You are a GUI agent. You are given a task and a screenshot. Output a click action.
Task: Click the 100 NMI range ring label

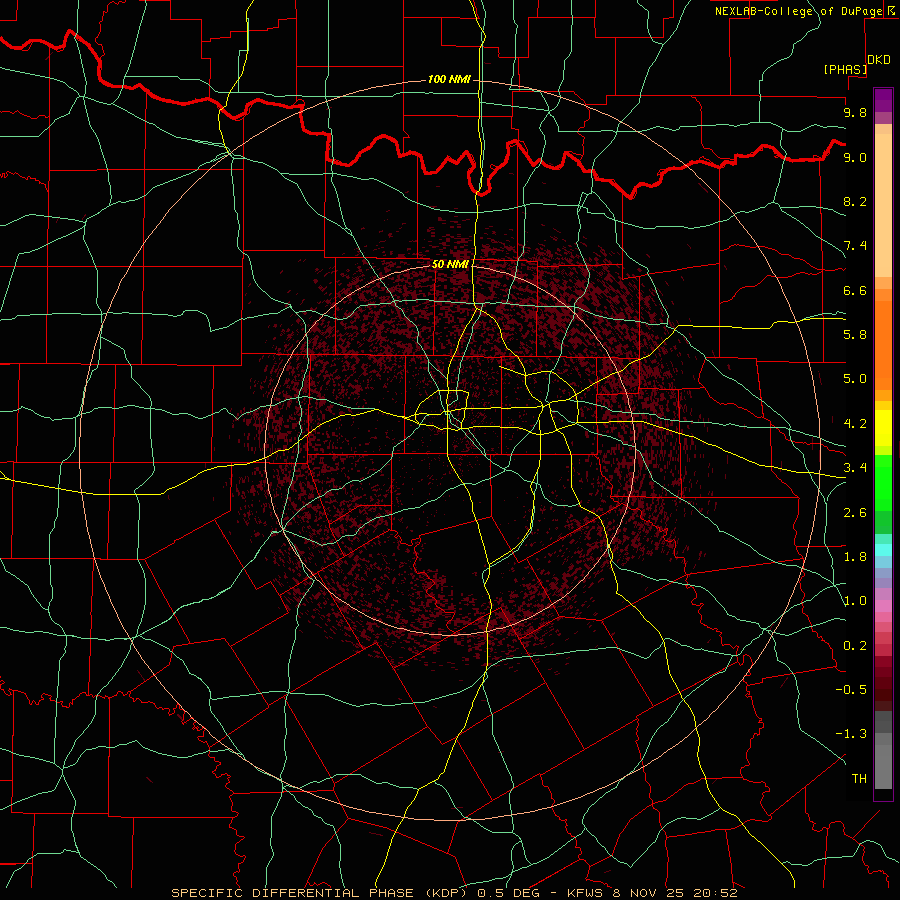coord(449,79)
